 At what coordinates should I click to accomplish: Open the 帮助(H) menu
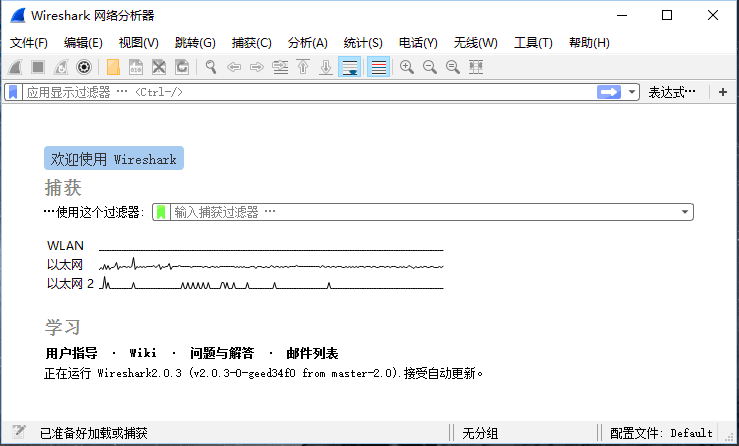(589, 43)
